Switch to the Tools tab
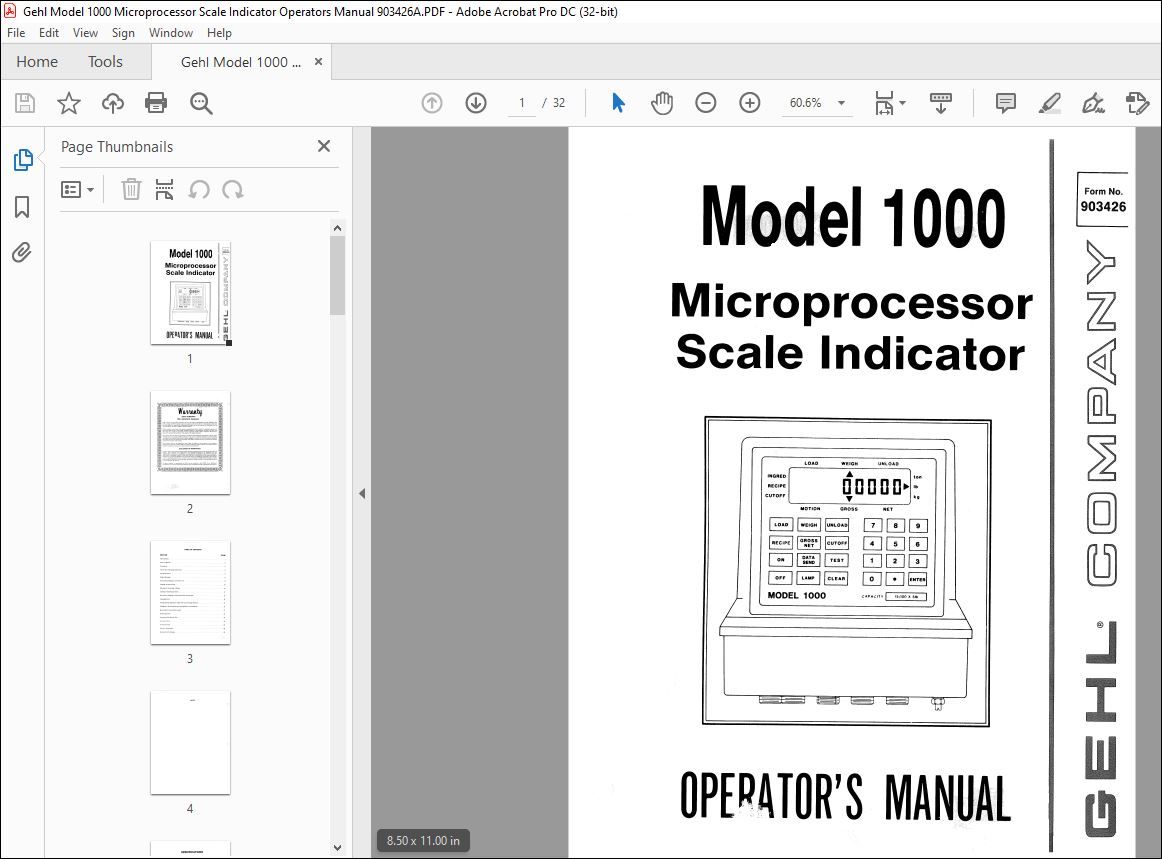This screenshot has height=859, width=1162. point(105,61)
